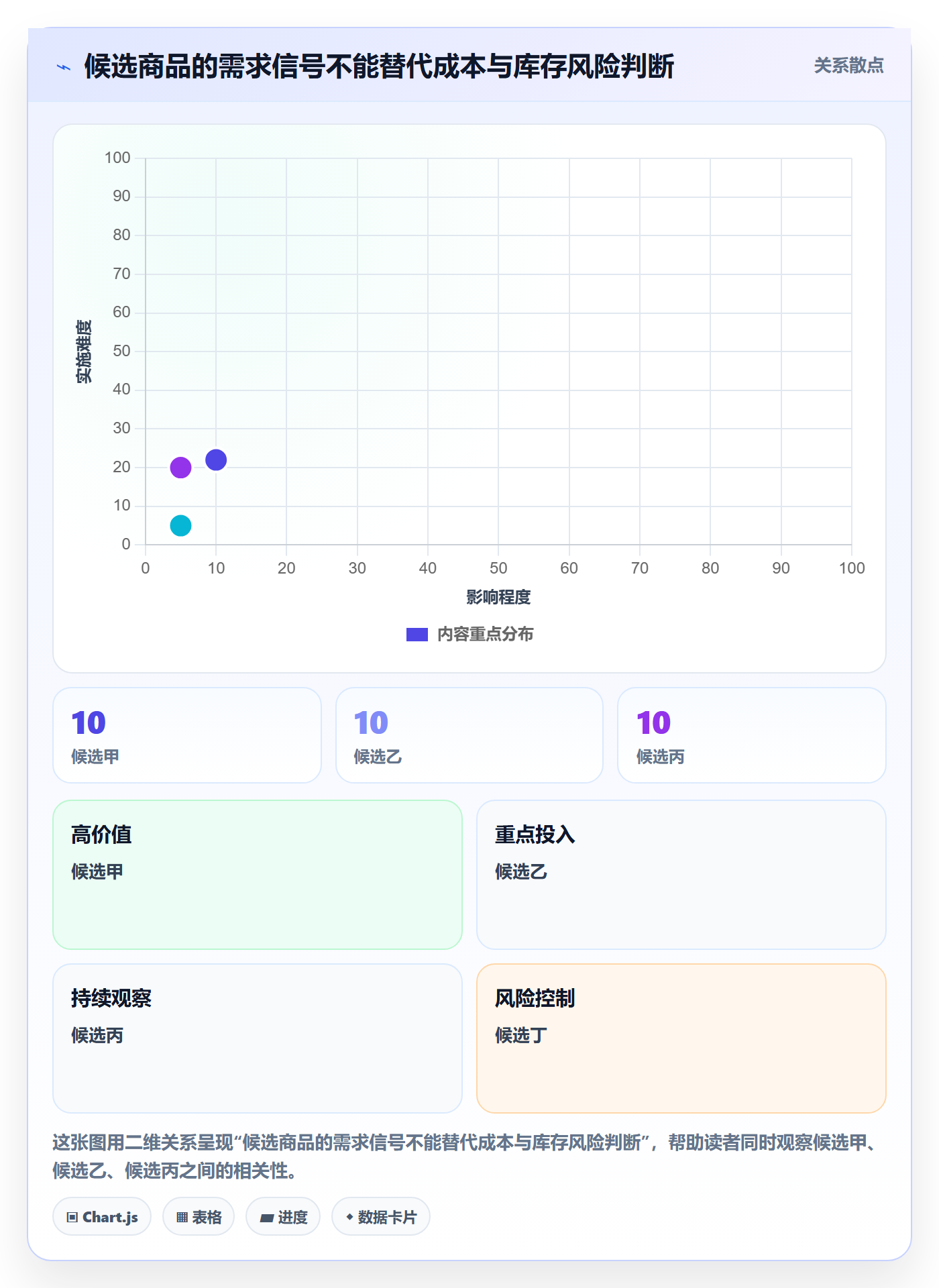Click the 影响程度 x-axis title
The width and height of the screenshot is (939, 1288).
pyautogui.click(x=498, y=597)
